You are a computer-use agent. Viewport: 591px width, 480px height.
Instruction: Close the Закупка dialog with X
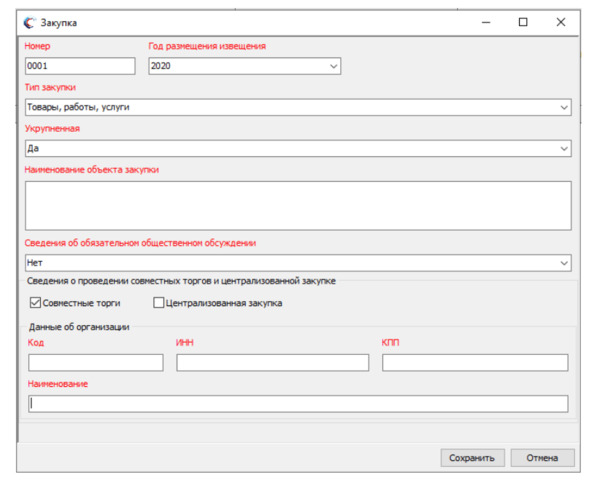(560, 22)
